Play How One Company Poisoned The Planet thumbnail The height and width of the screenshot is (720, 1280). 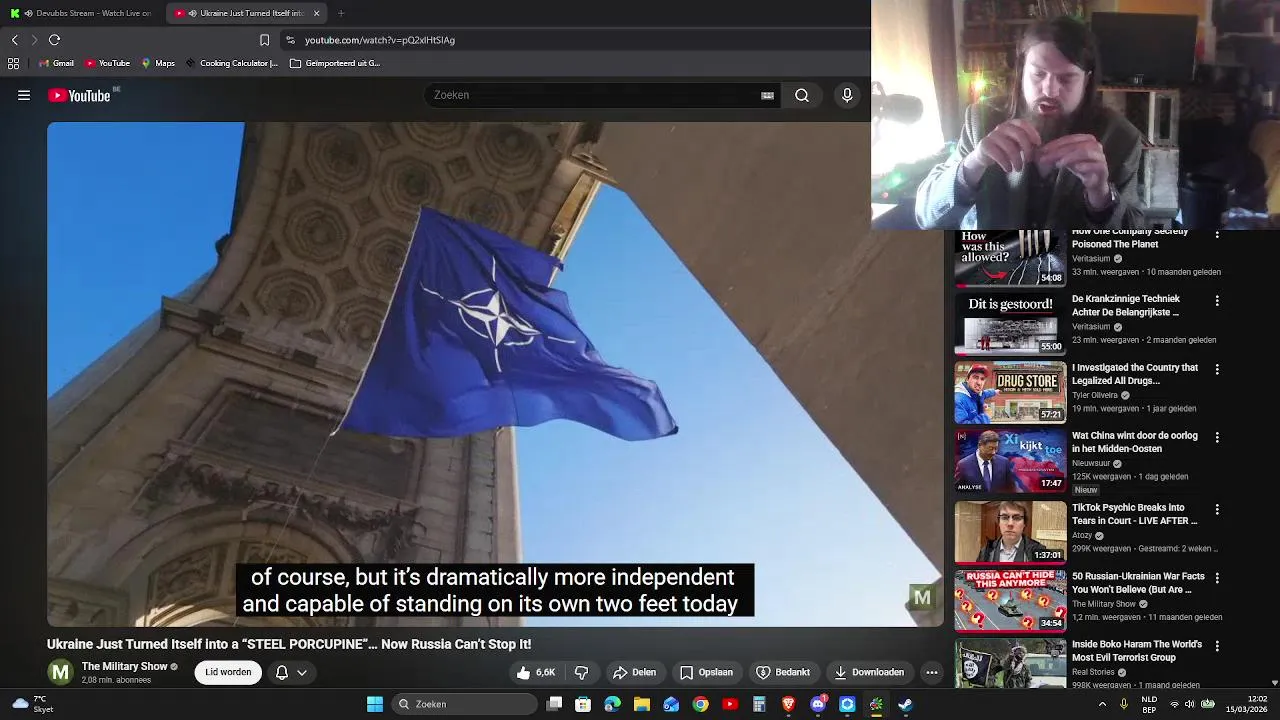[x=1010, y=258]
